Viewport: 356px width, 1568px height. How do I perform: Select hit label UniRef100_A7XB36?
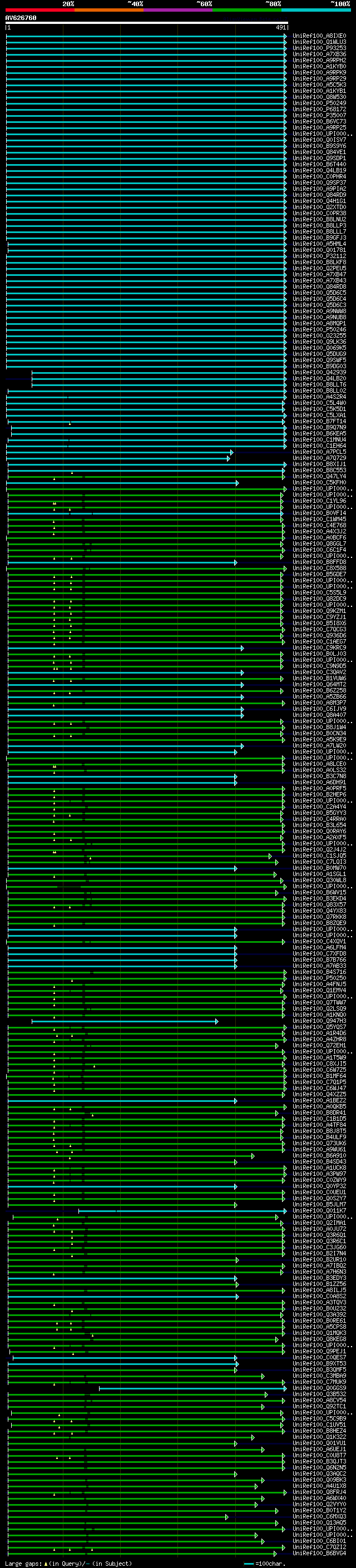point(319,54)
